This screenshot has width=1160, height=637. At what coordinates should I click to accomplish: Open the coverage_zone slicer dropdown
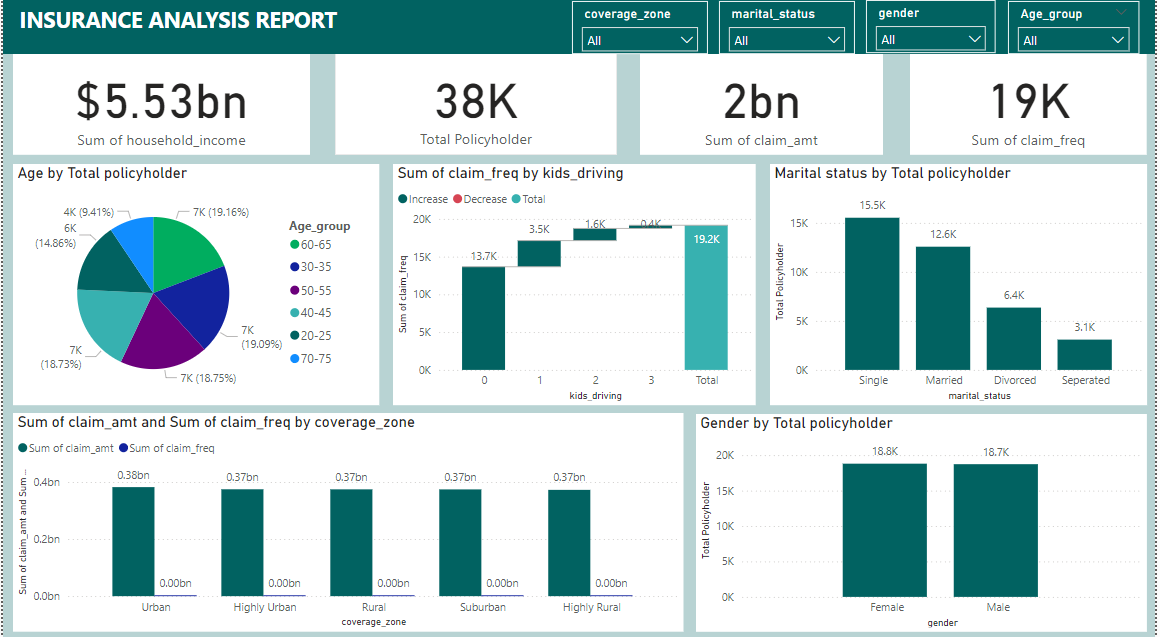[x=640, y=40]
